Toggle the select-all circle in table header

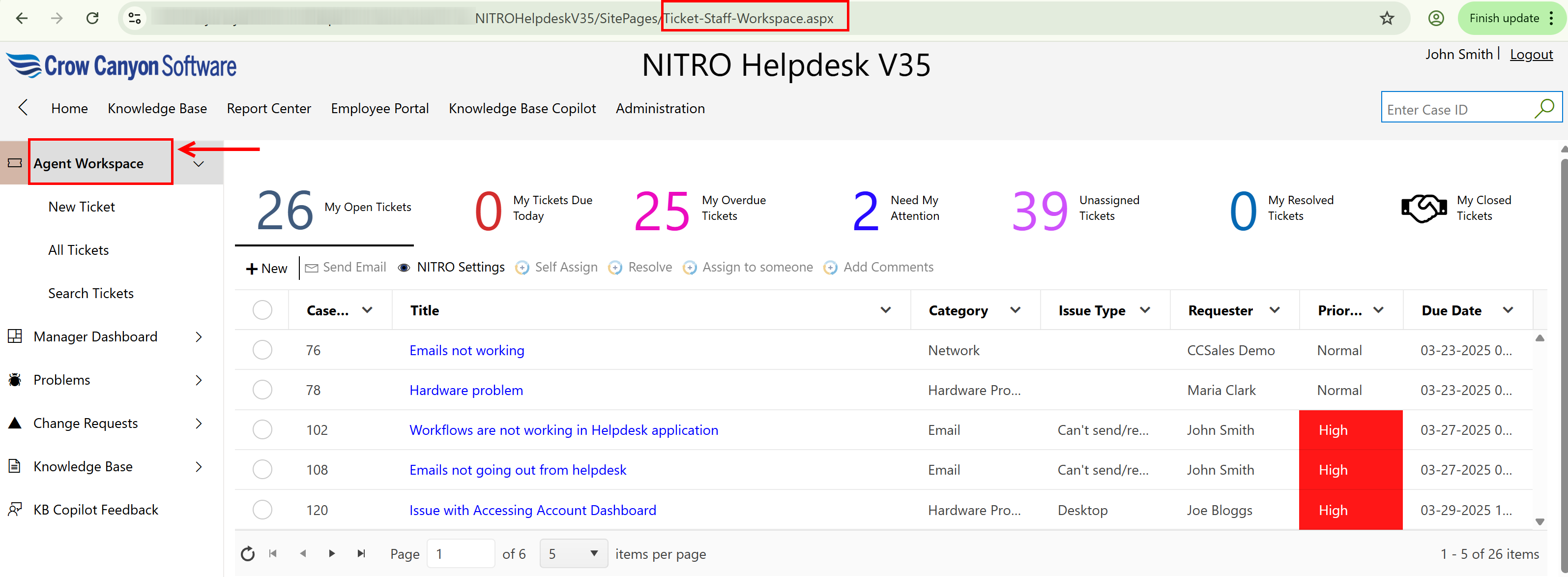pyautogui.click(x=262, y=309)
